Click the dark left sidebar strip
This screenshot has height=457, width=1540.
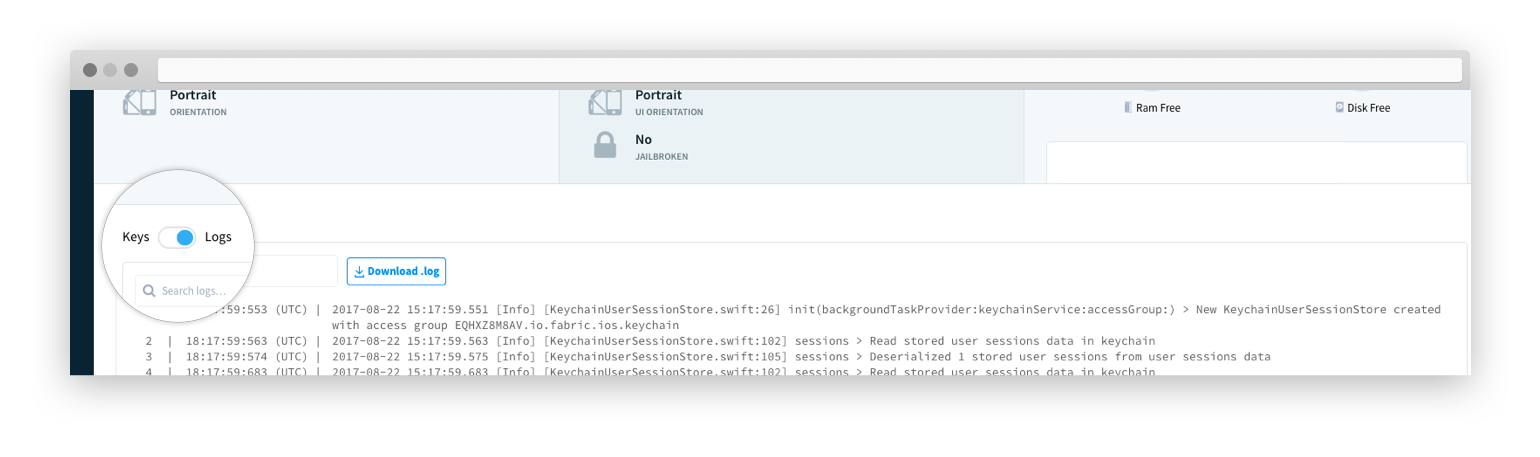[x=82, y=233]
